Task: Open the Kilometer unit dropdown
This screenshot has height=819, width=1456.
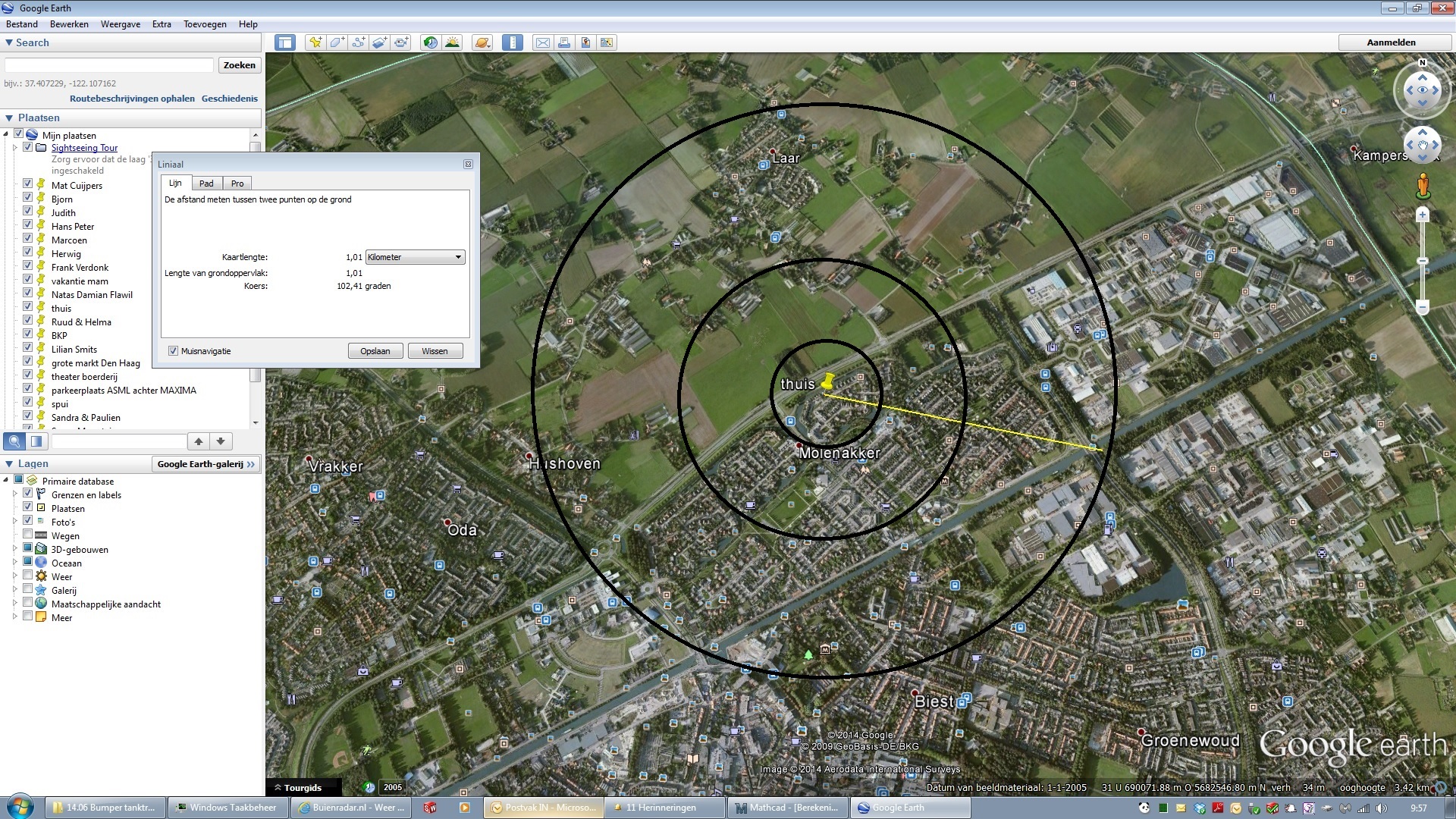Action: click(415, 257)
